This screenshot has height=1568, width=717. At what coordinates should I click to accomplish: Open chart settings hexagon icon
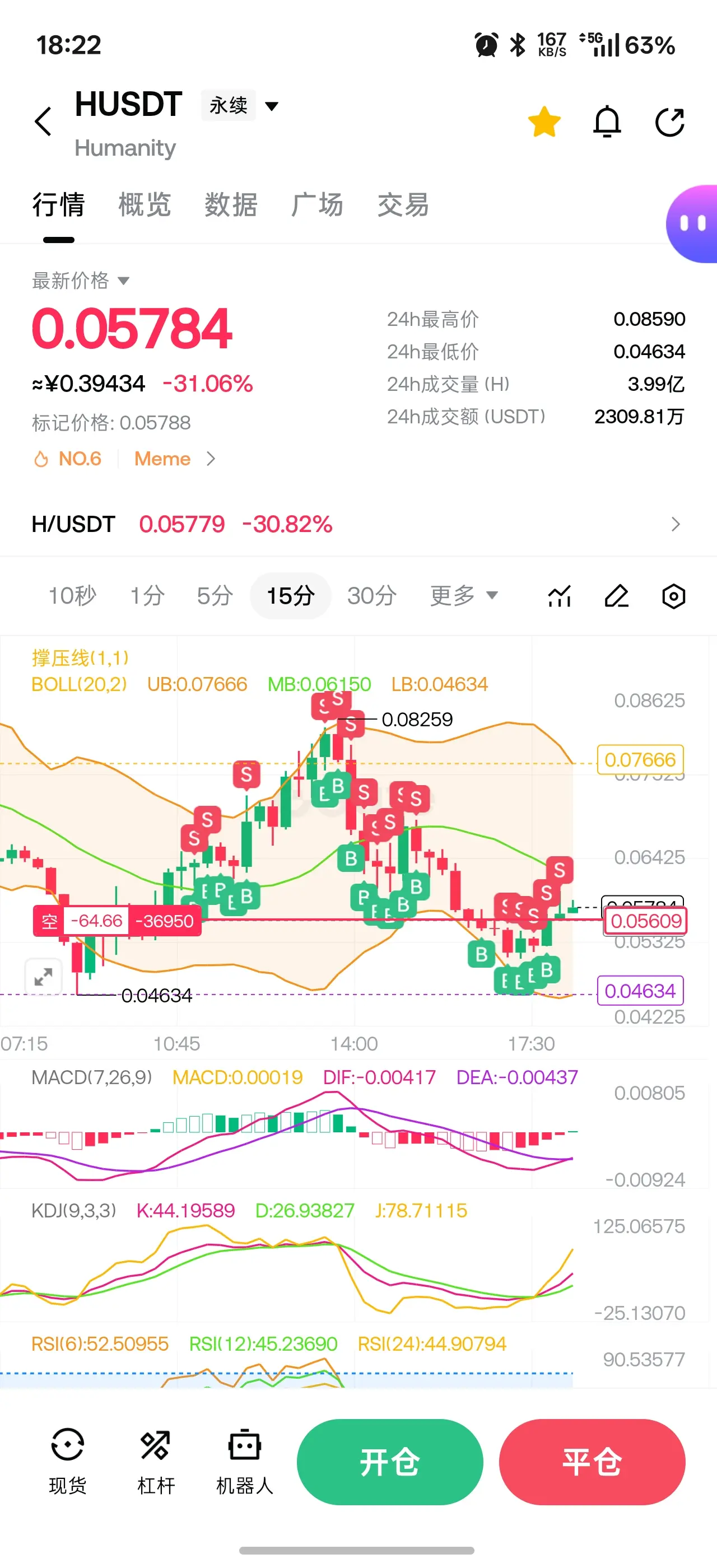pyautogui.click(x=674, y=596)
